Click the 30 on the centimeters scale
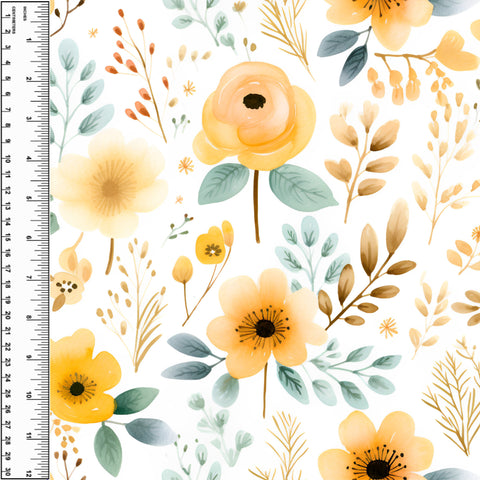This screenshot has width=480, height=480. tap(8, 472)
